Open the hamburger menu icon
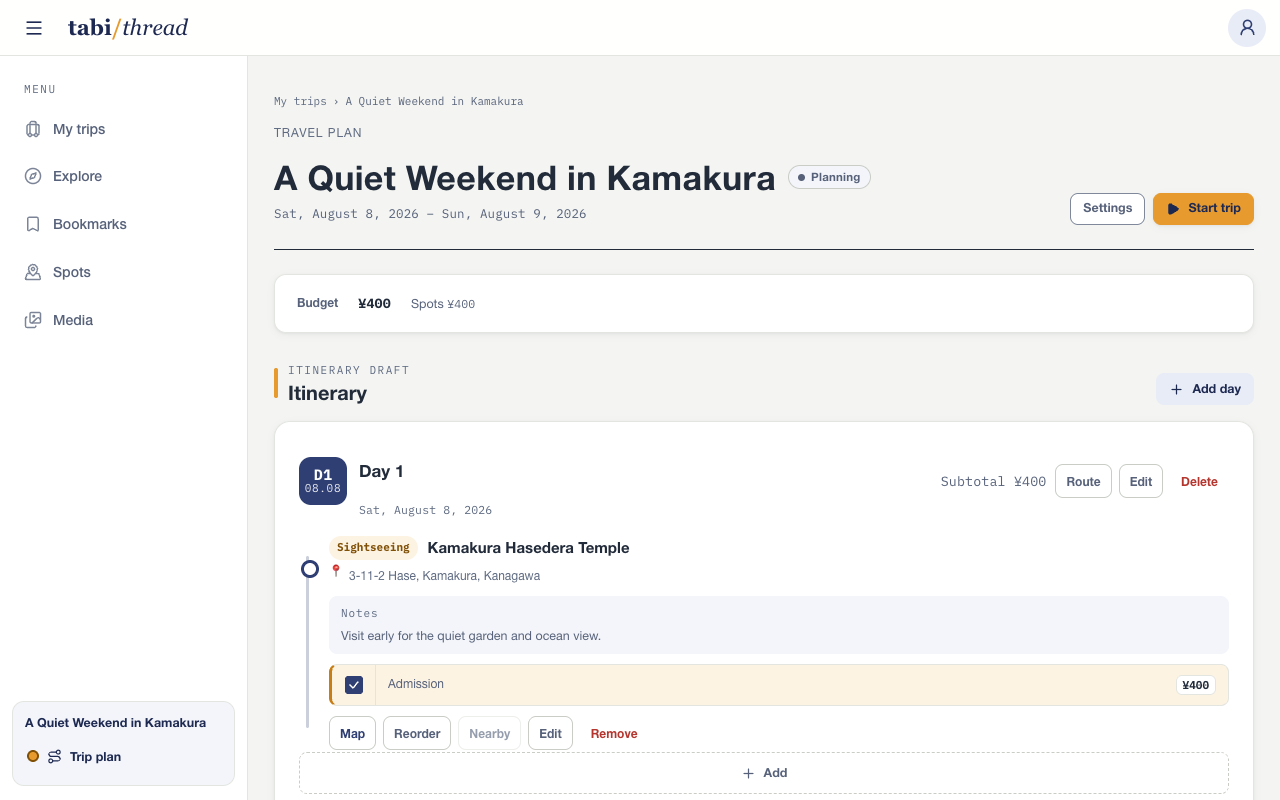This screenshot has width=1280, height=800. click(x=34, y=28)
